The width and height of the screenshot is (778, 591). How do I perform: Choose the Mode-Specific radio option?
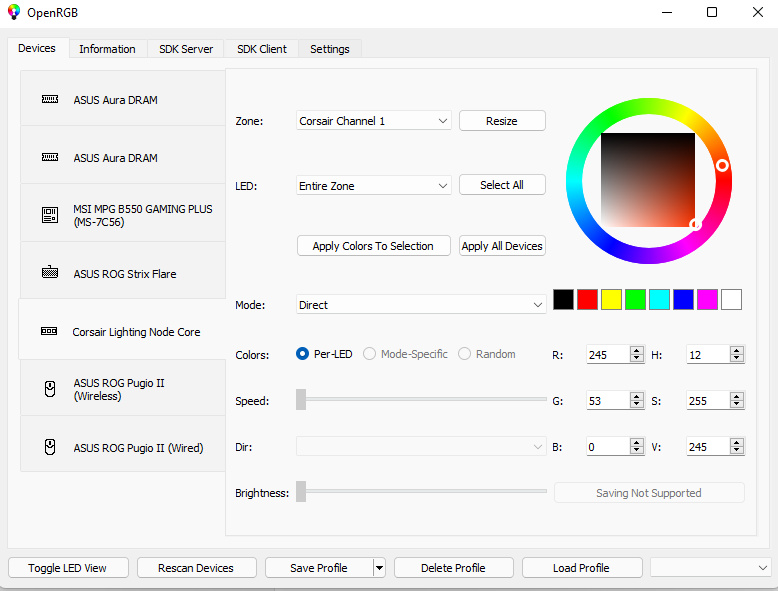tap(370, 354)
